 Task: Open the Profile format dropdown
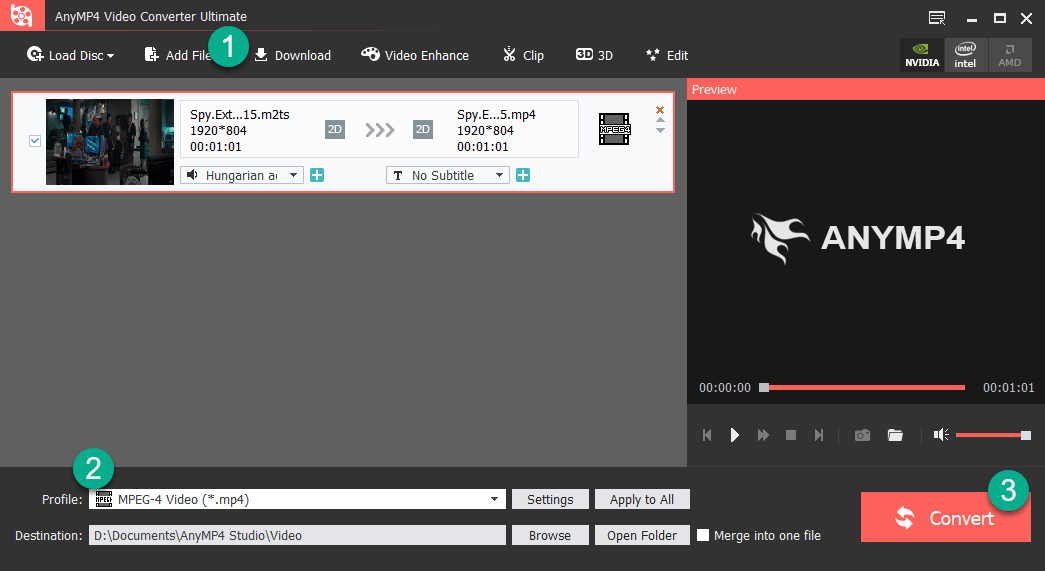tap(297, 499)
